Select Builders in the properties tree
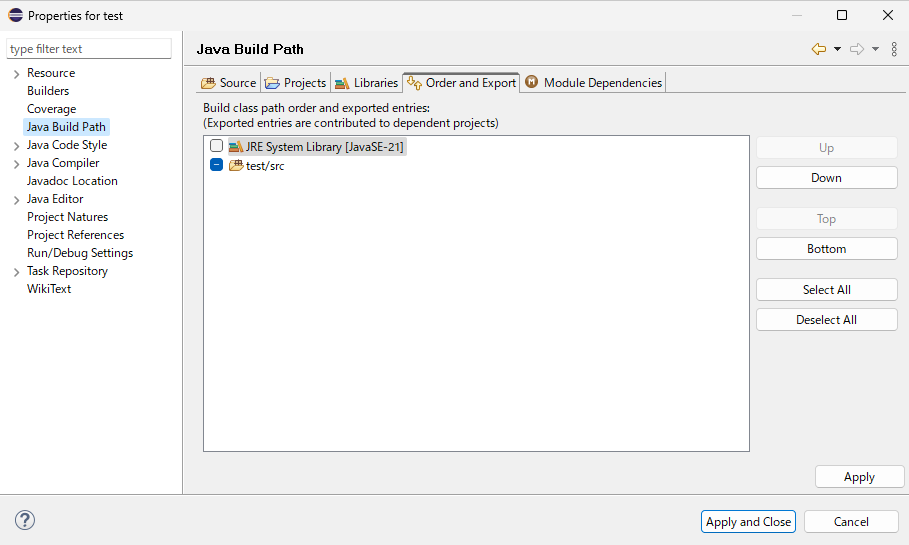The image size is (909, 545). coord(48,91)
